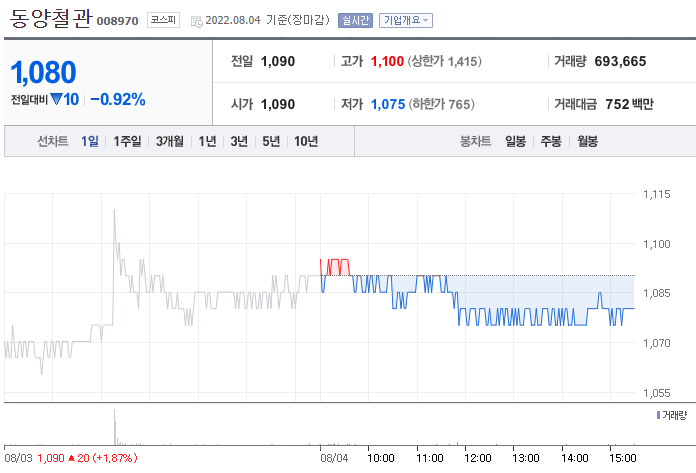Image resolution: width=696 pixels, height=473 pixels.
Task: Click the 12:00 time axis label
Action: [x=478, y=458]
